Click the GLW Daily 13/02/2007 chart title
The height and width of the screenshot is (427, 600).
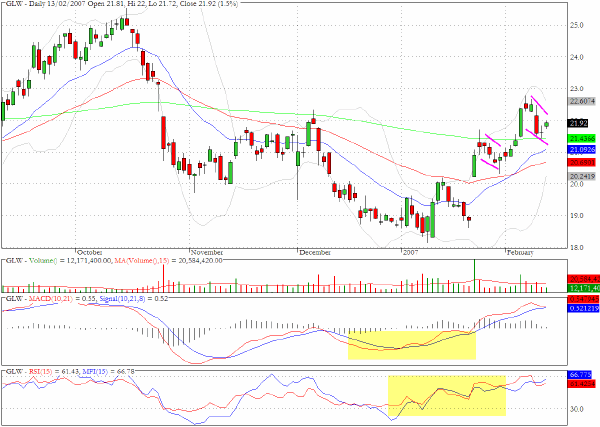point(122,4)
